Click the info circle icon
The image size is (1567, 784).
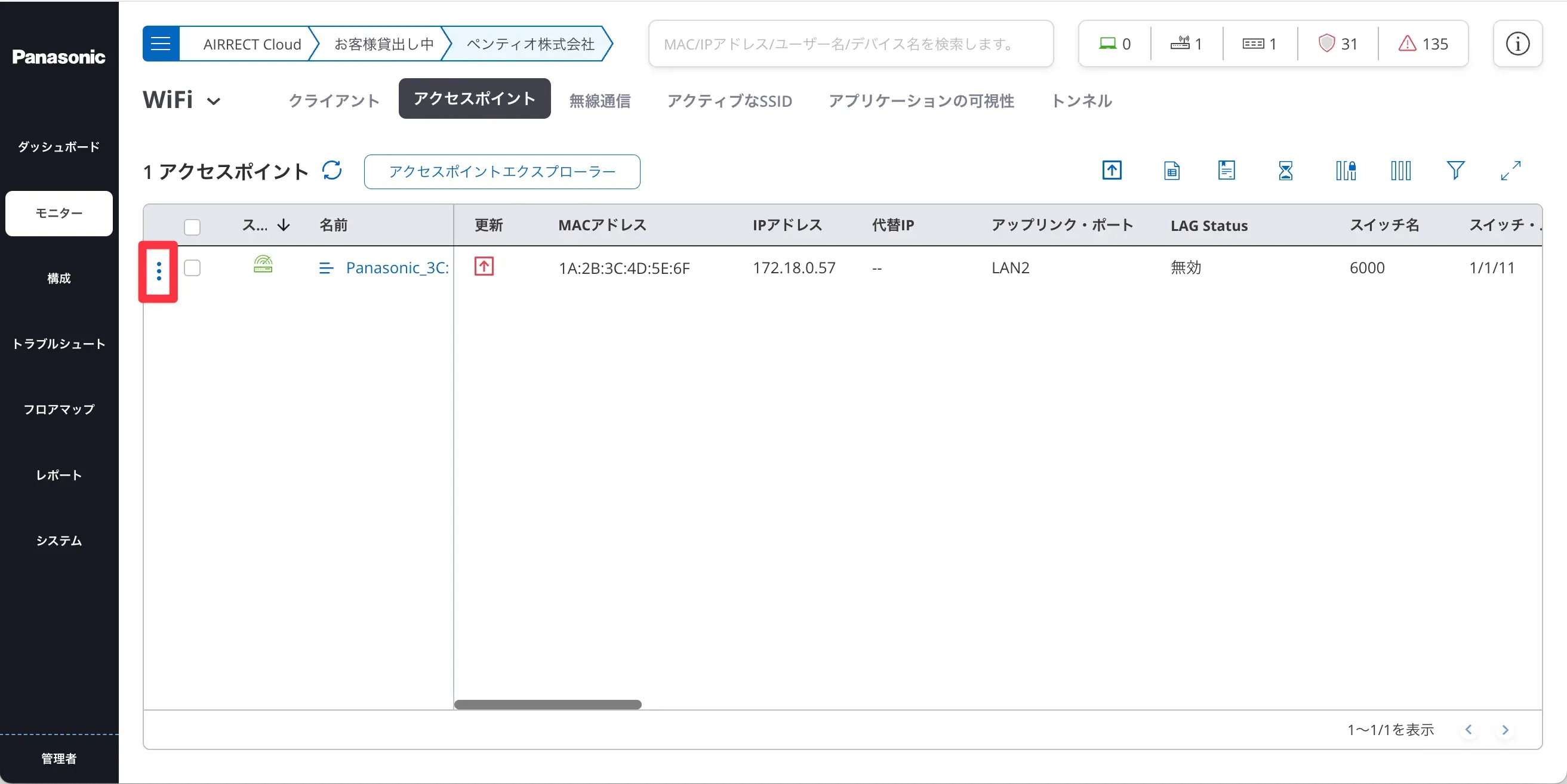coord(1517,44)
